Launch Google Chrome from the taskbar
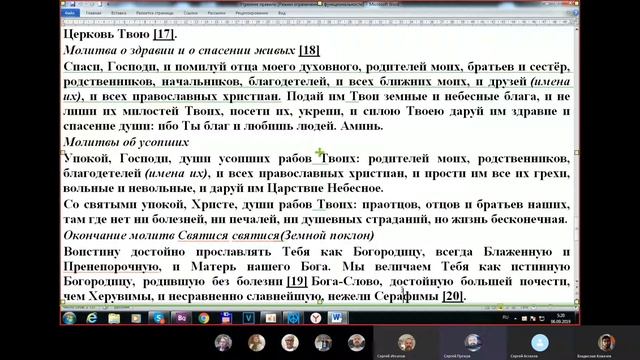Viewport: 640px width, 360px height. click(x=203, y=318)
